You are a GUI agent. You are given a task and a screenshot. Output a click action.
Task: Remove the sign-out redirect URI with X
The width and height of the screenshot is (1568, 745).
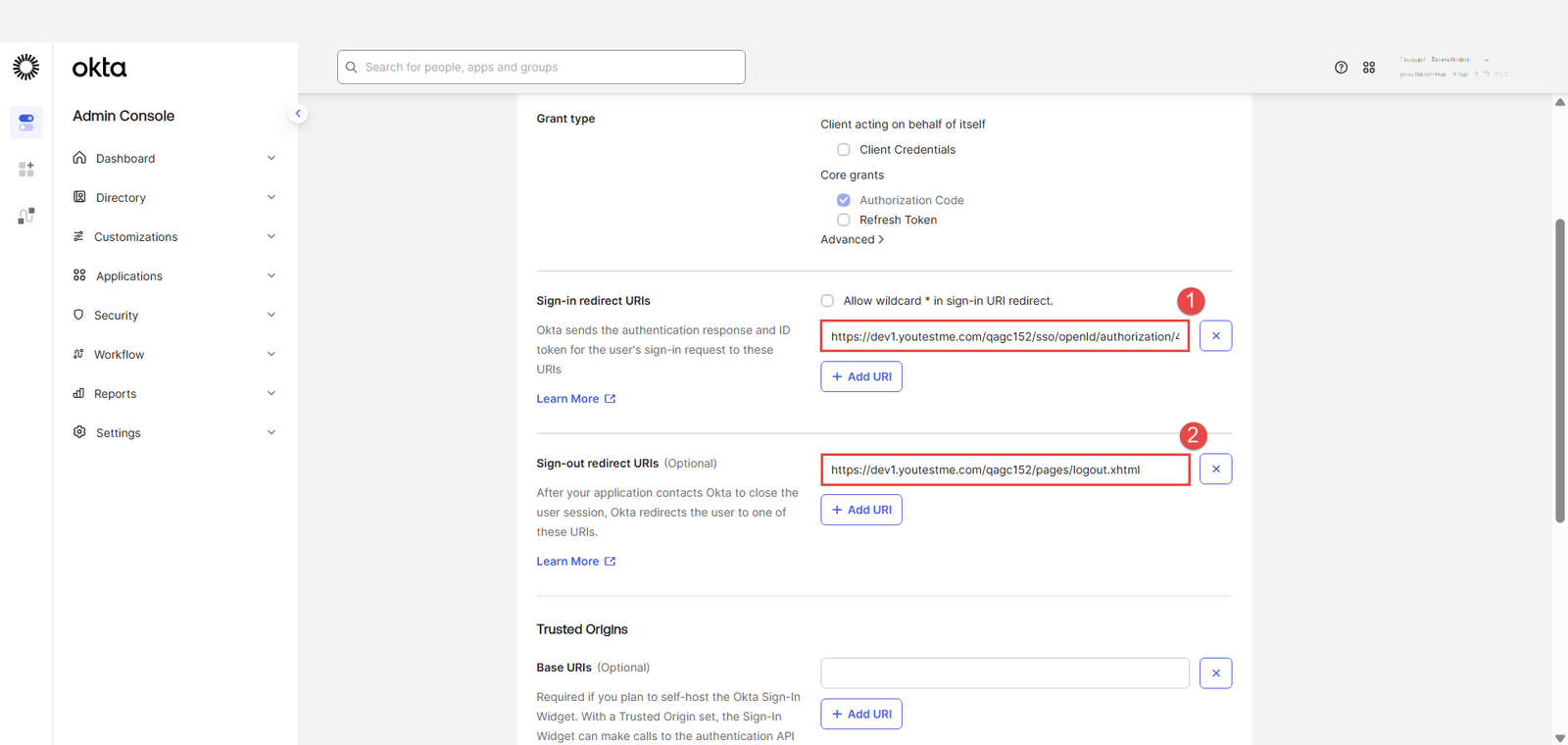[x=1215, y=470]
